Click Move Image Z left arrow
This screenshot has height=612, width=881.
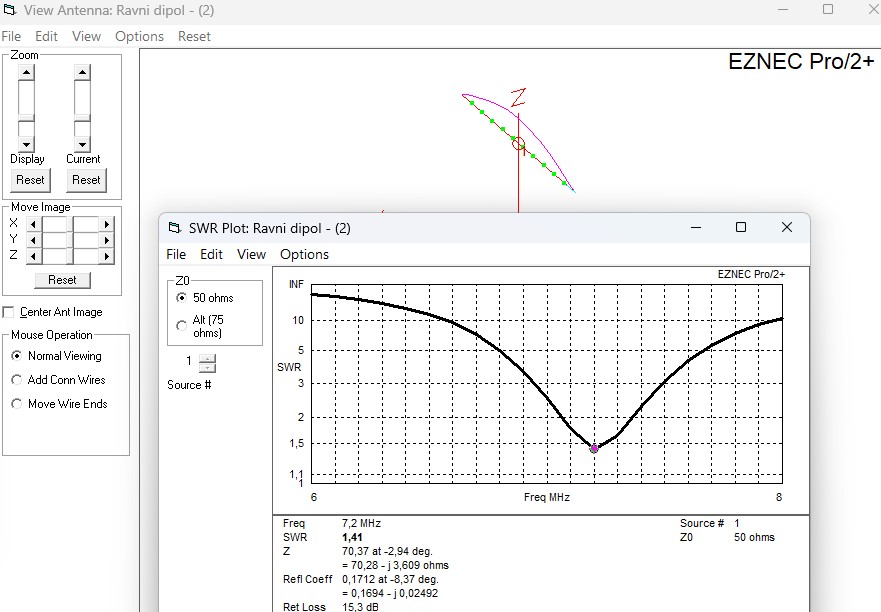[x=33, y=256]
